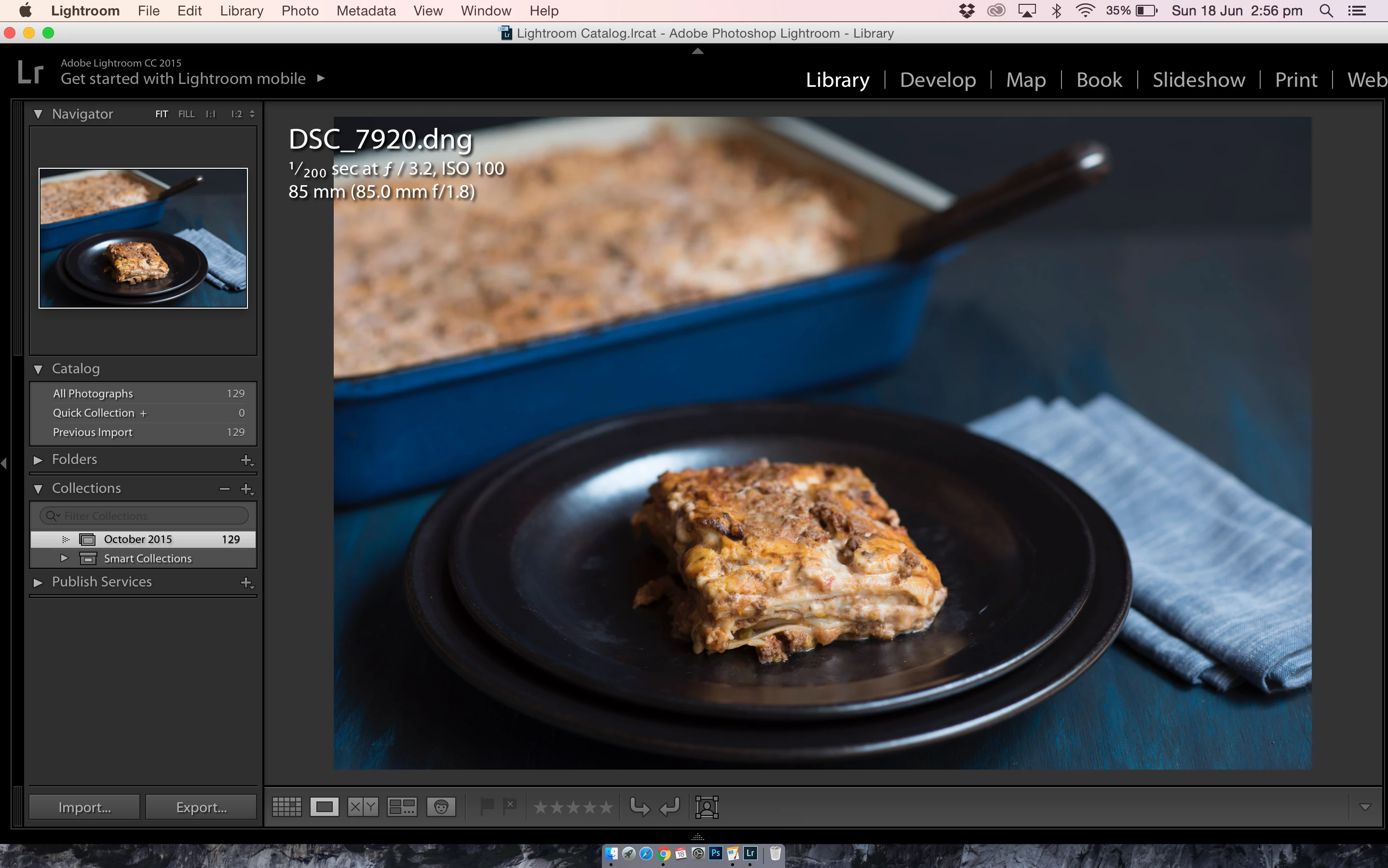Set Navigator zoom to FILL
The image size is (1388, 868).
click(186, 114)
